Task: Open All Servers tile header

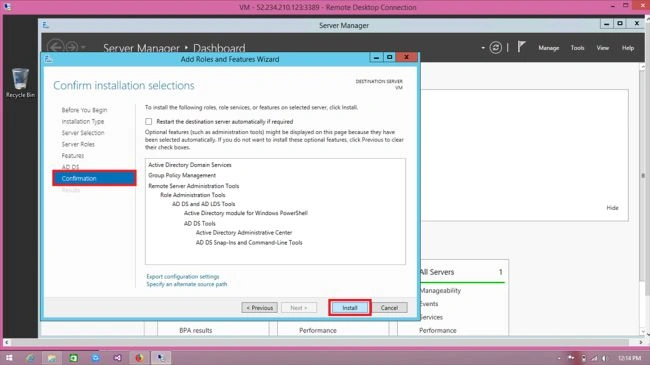Action: pos(437,272)
